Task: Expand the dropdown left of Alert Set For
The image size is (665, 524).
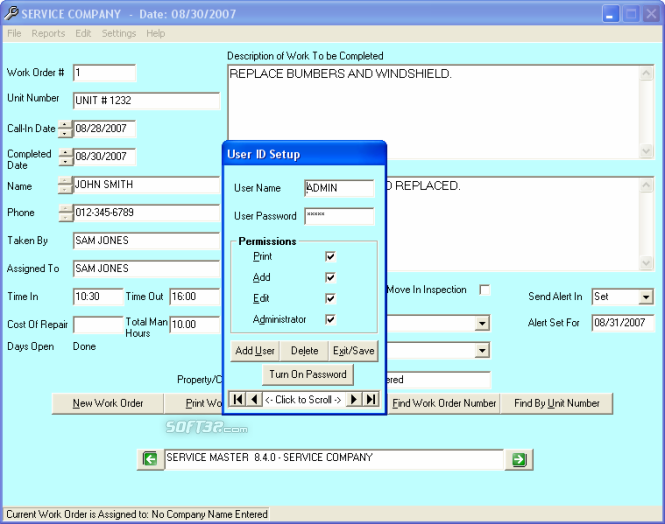Action: pyautogui.click(x=482, y=324)
